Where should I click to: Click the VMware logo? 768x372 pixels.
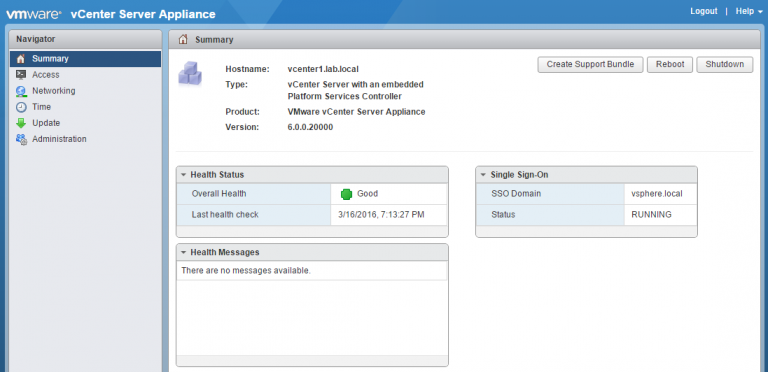[34, 14]
